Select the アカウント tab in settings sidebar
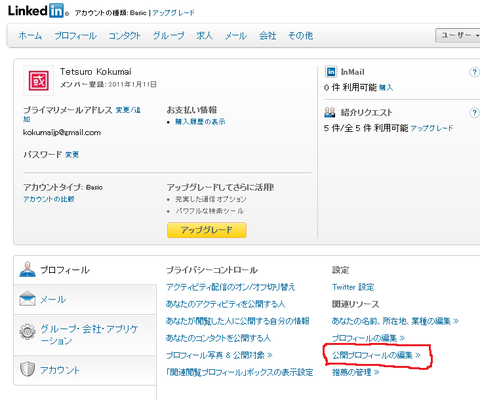Image resolution: width=480 pixels, height=400 pixels. click(85, 370)
